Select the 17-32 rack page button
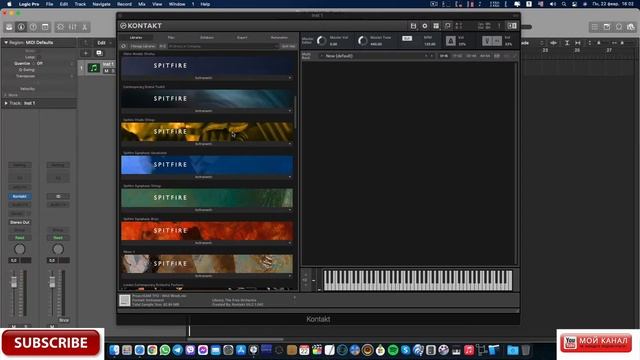Viewport: 640px width, 360px height. pos(457,56)
